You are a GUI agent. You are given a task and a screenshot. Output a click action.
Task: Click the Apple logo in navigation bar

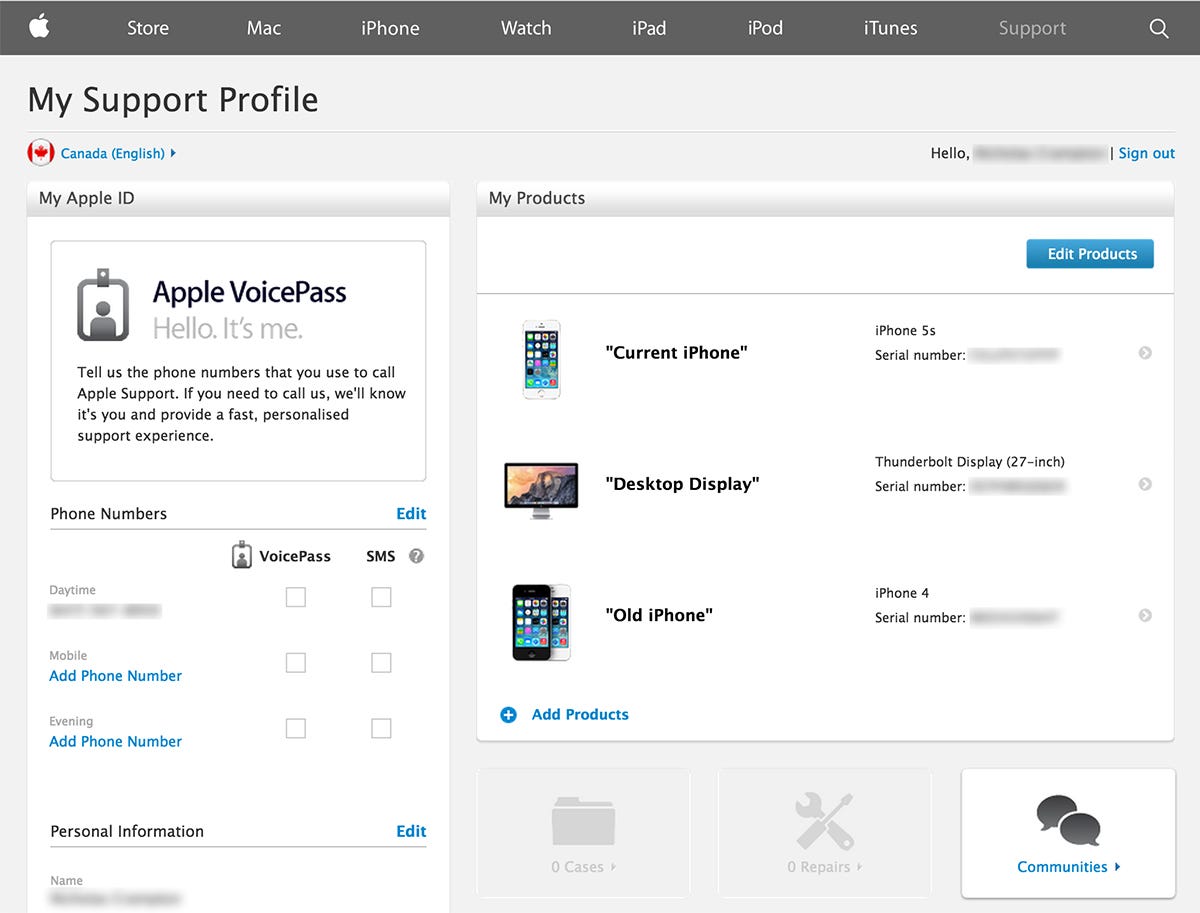[39, 26]
